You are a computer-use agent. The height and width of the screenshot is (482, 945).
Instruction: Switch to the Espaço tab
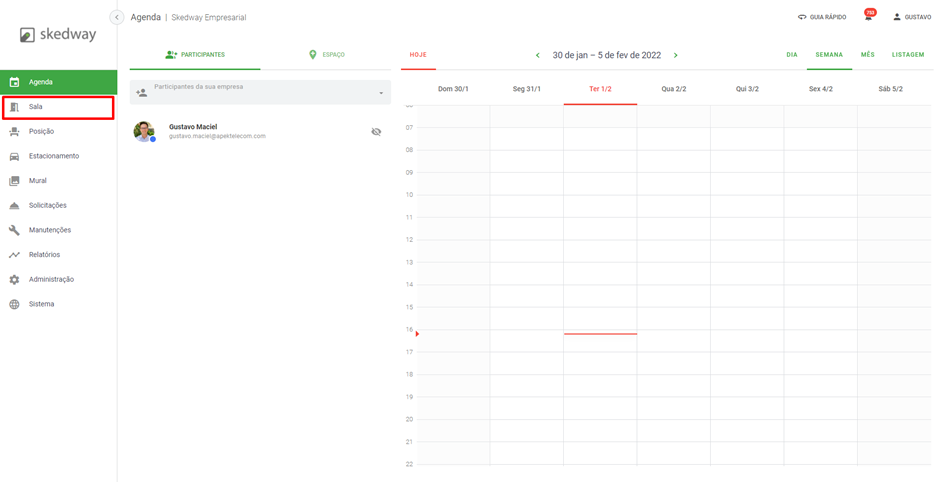click(x=326, y=55)
